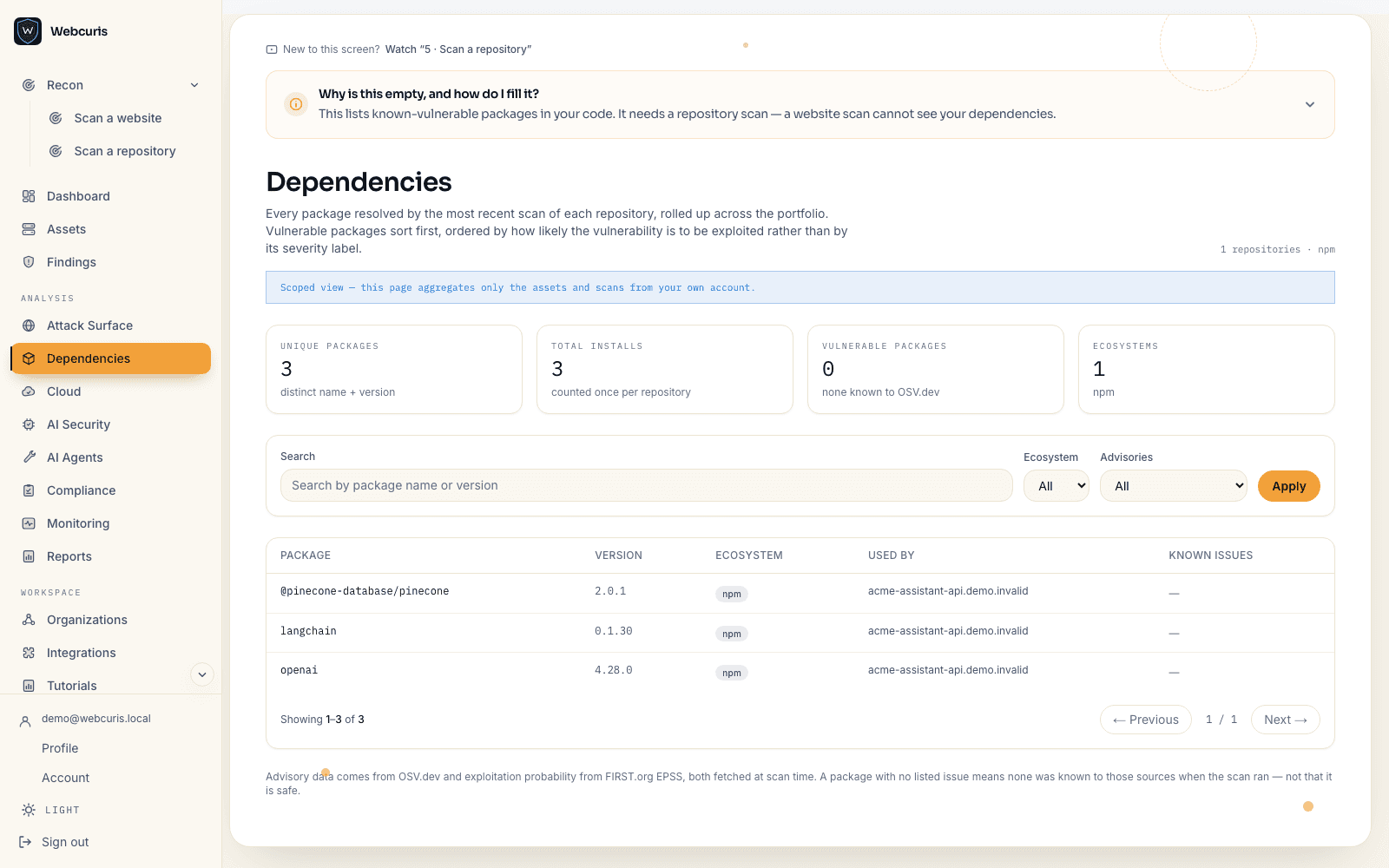Click the Next page button

(x=1286, y=720)
